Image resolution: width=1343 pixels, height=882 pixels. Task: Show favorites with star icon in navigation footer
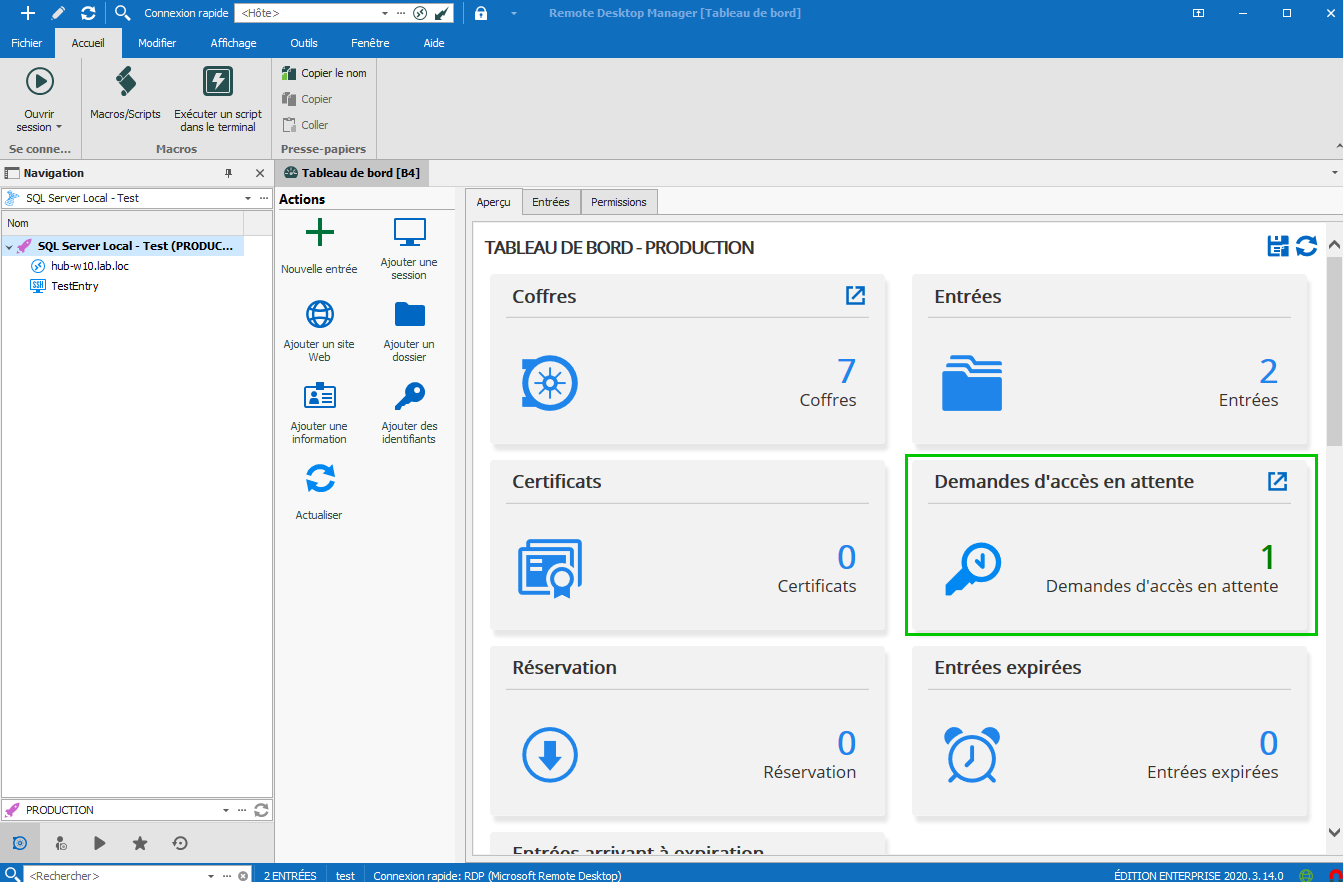pyautogui.click(x=140, y=843)
